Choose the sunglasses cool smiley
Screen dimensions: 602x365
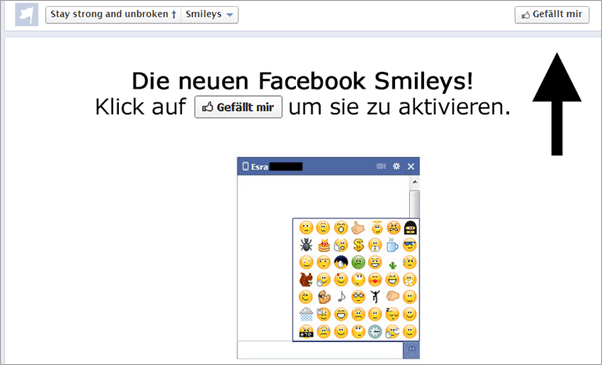point(410,245)
